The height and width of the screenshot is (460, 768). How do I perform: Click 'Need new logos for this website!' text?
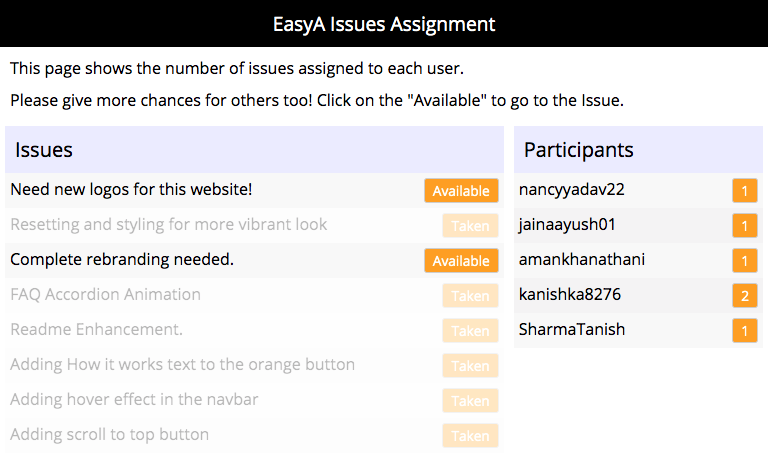click(131, 189)
